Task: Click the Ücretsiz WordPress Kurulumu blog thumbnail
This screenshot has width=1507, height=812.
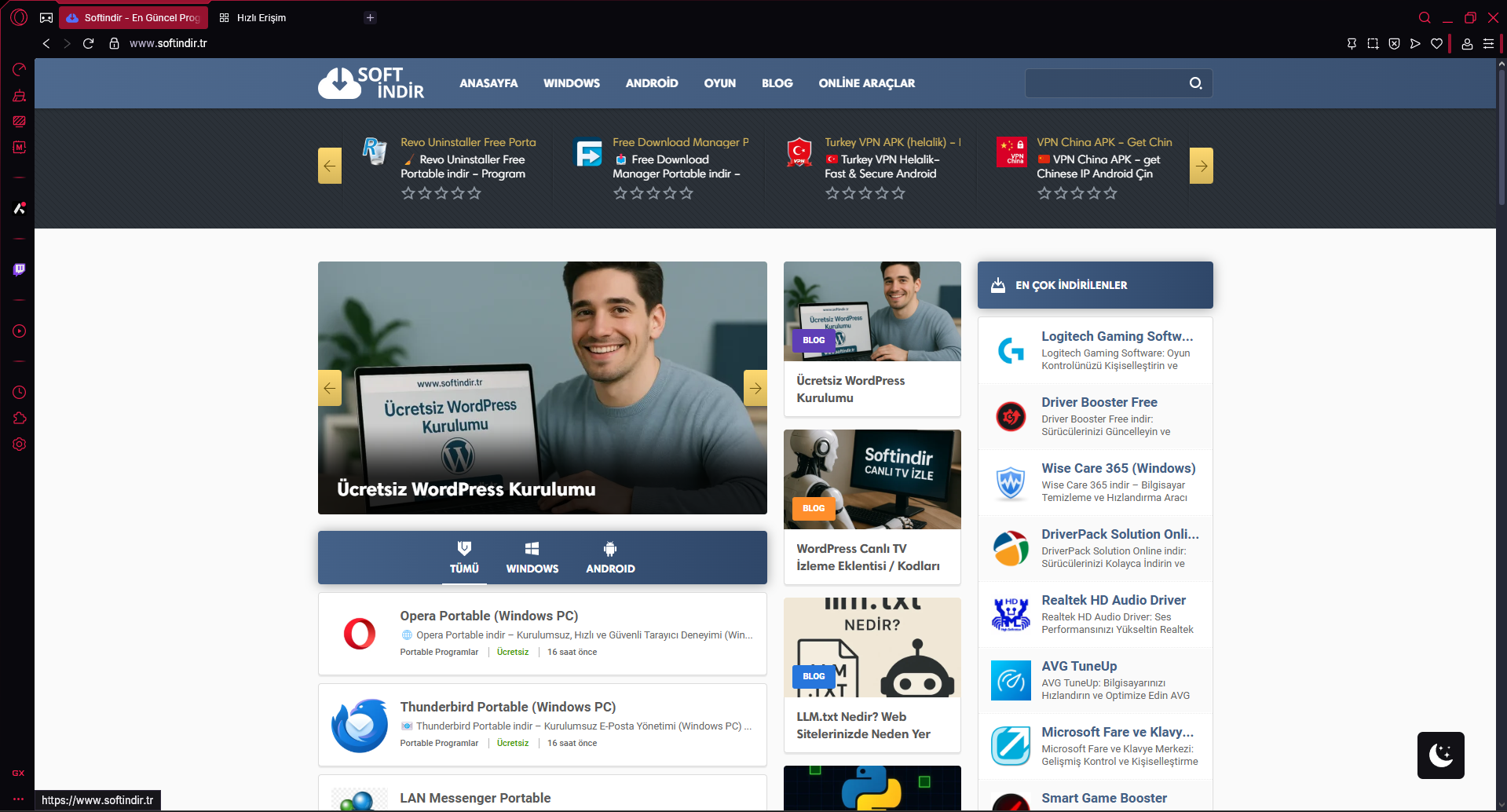Action: (872, 311)
